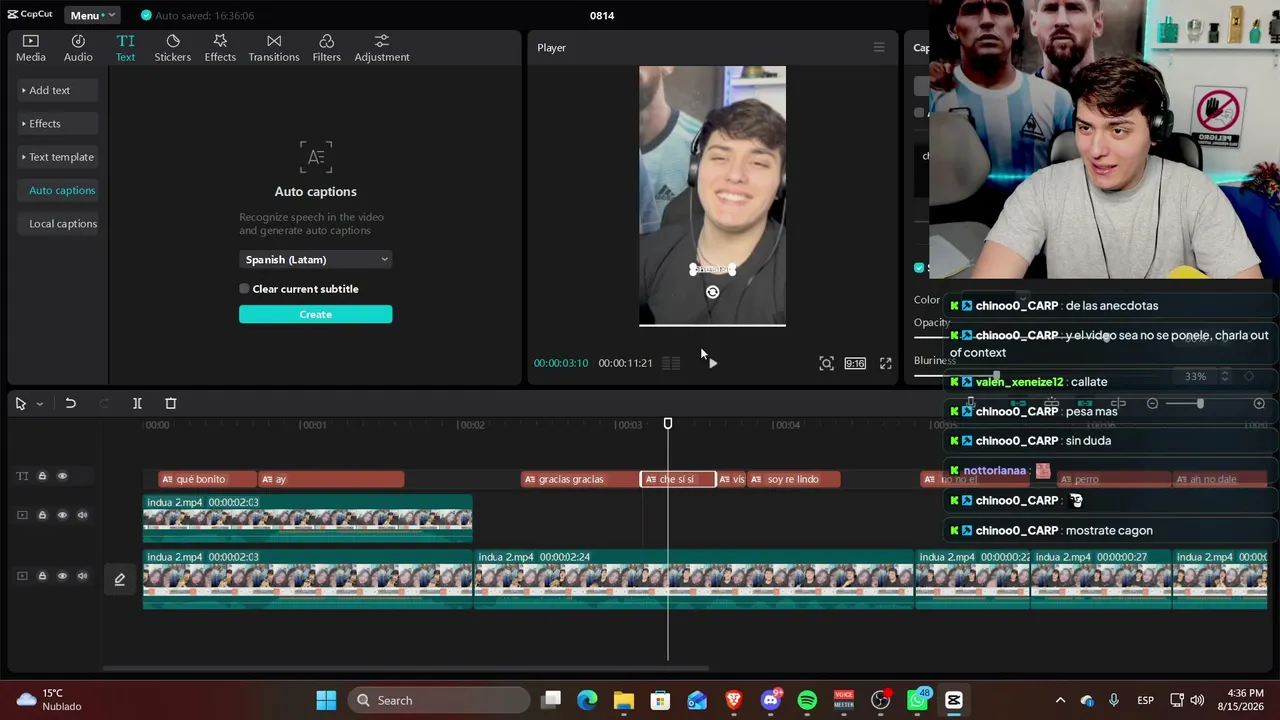Open the Adjustment tab
The height and width of the screenshot is (720, 1280).
tap(381, 48)
